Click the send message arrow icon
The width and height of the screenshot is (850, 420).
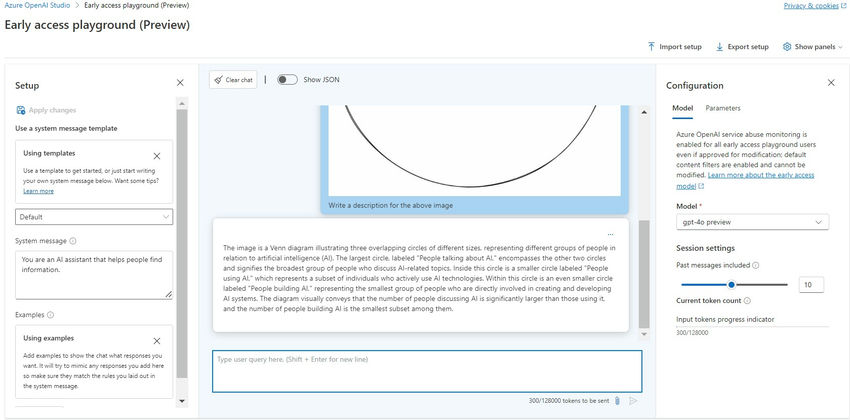pyautogui.click(x=633, y=401)
